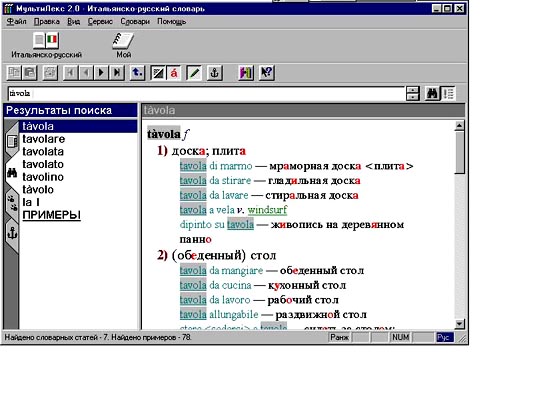Screen dimensions: 533x400
Task: Open the Сервис menu
Action: (100, 22)
